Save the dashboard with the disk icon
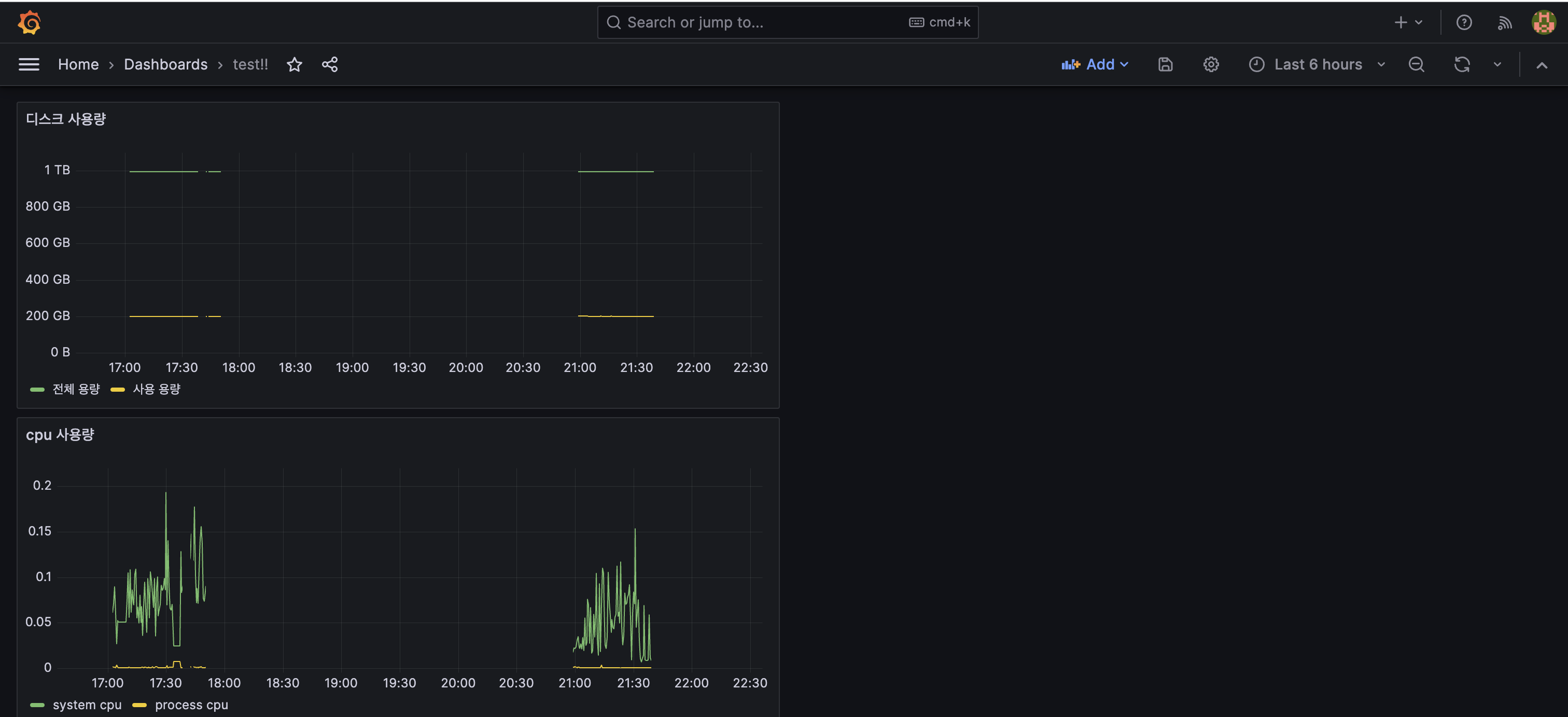This screenshot has width=1568, height=717. tap(1165, 64)
